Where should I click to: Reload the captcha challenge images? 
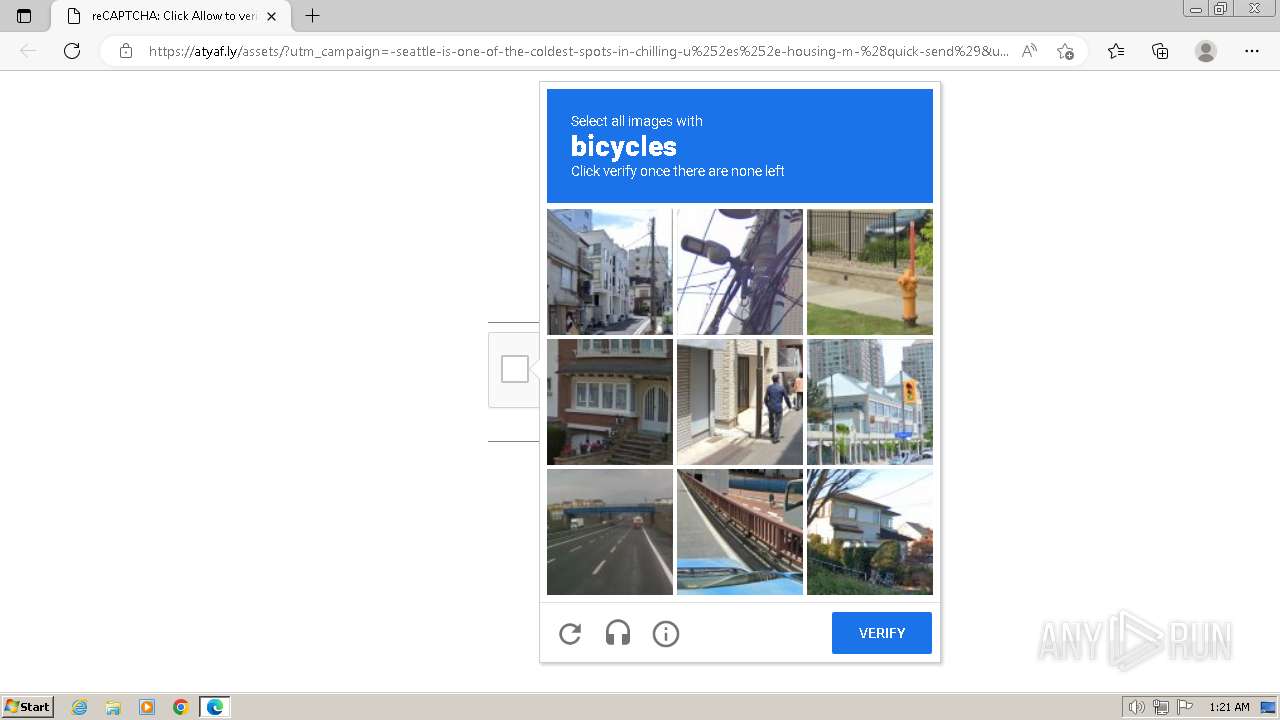pos(570,633)
